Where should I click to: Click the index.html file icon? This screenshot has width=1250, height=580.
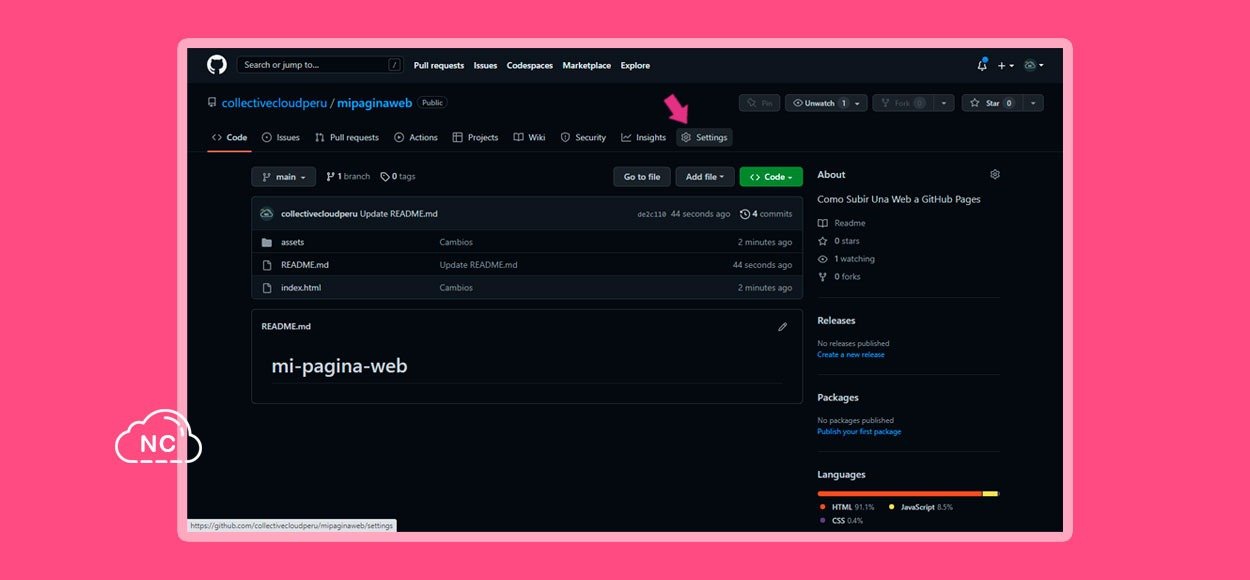point(267,288)
